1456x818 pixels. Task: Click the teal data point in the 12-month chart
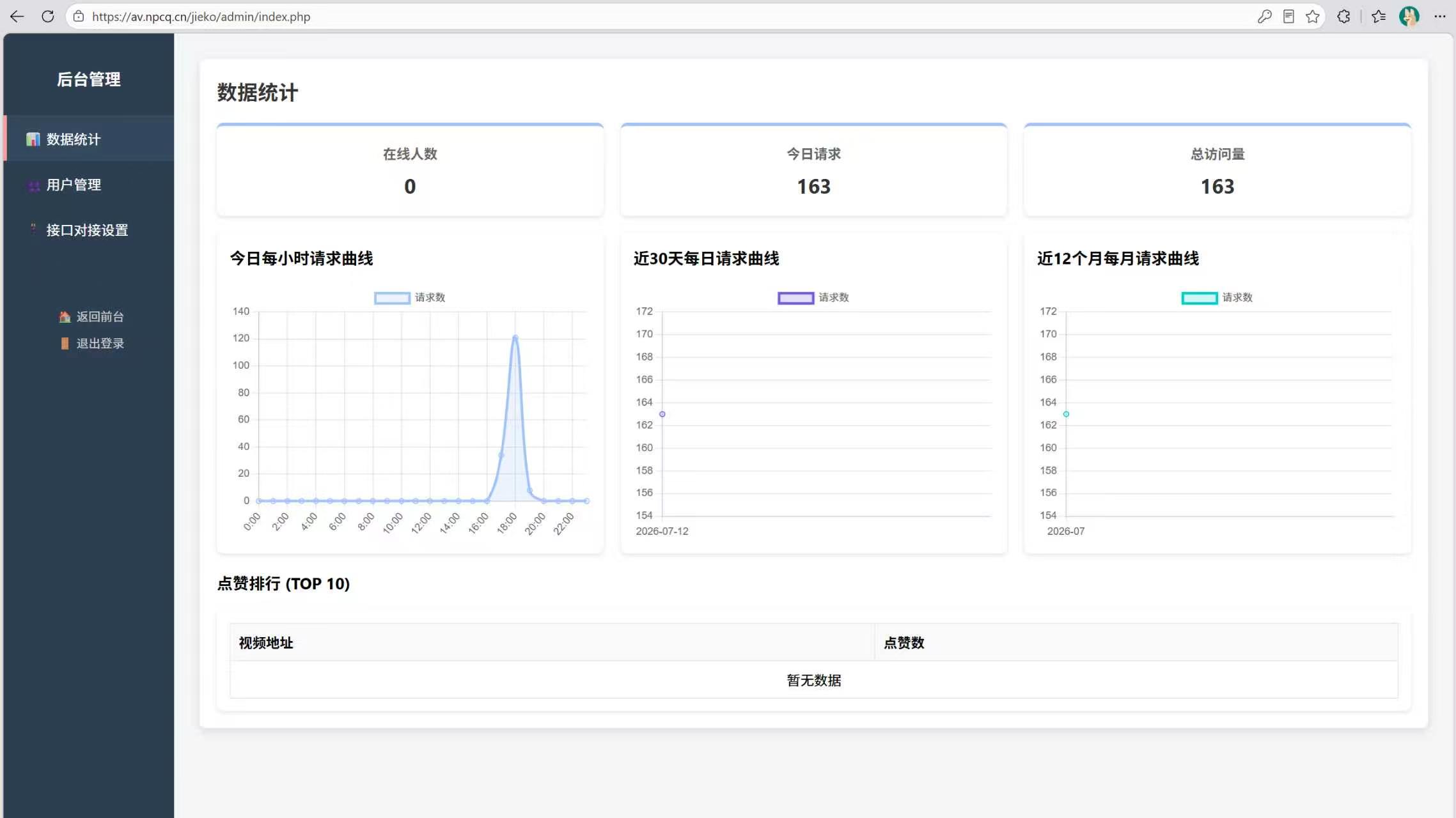tap(1066, 414)
